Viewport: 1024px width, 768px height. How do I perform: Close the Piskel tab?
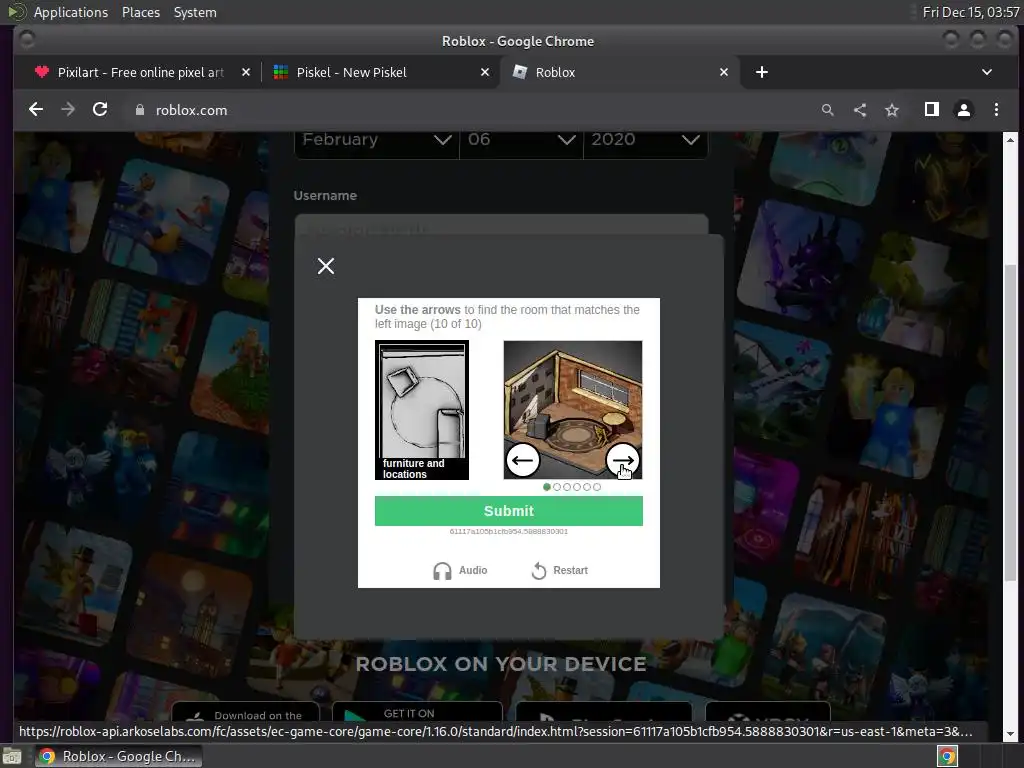tap(485, 72)
